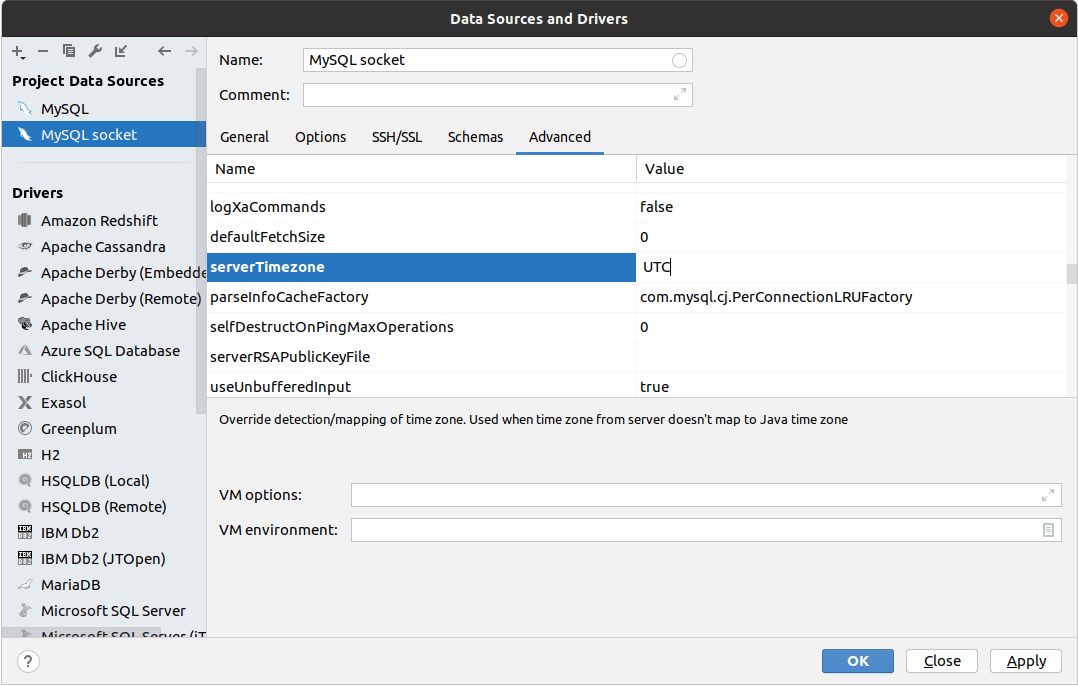Expand the Comment field editor
The width and height of the screenshot is (1078, 686).
coord(679,95)
